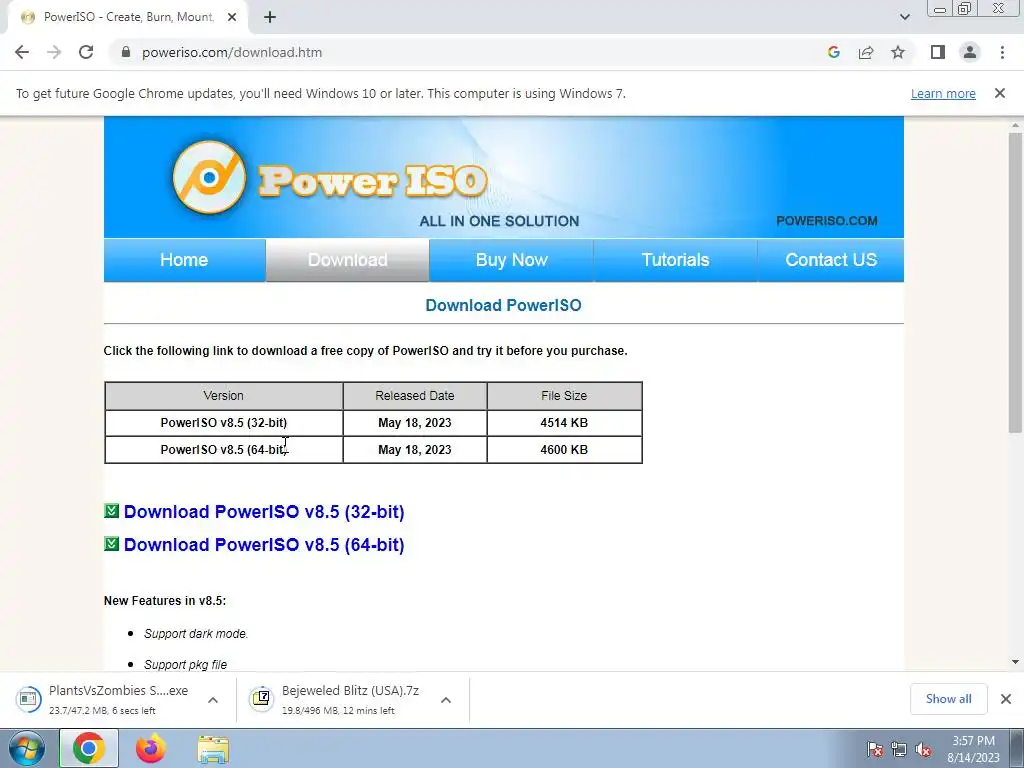Screen dimensions: 1024x768
Task: Select the Download navigation tab
Action: click(x=347, y=260)
